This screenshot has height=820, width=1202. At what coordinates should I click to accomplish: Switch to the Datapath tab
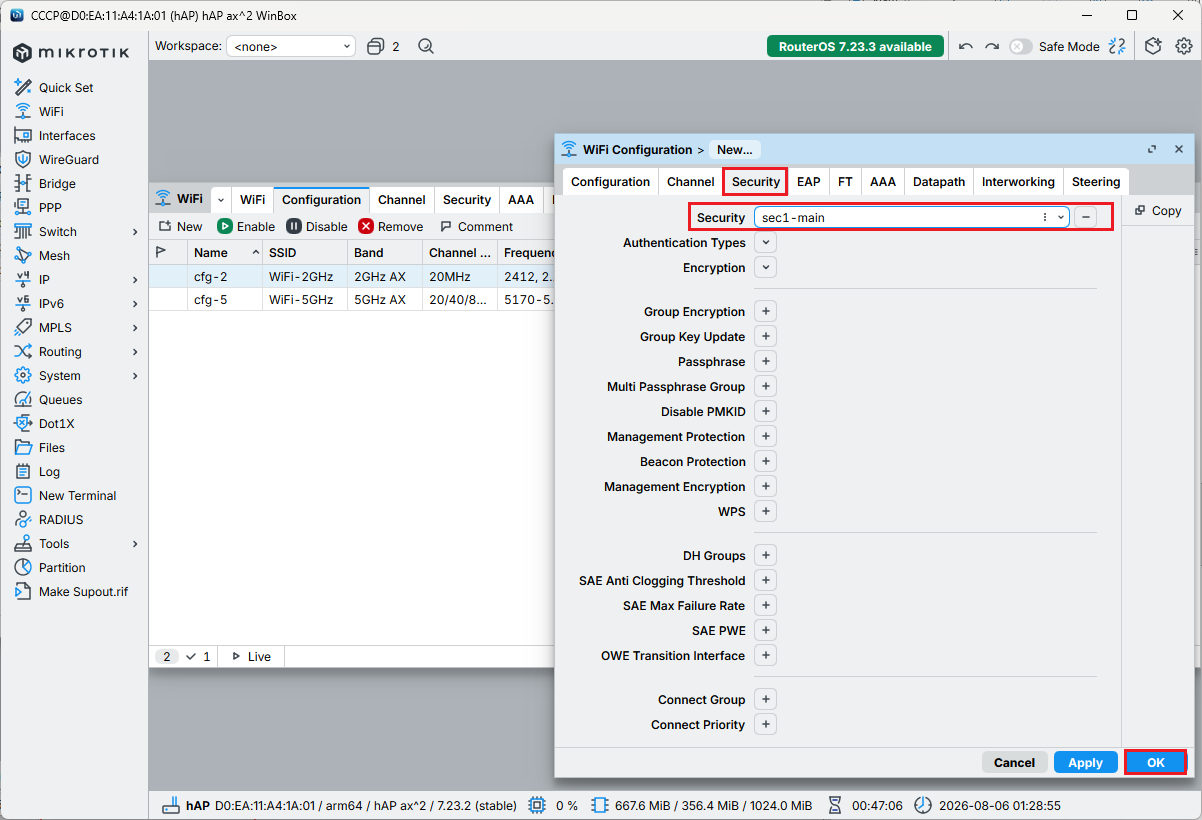point(939,182)
